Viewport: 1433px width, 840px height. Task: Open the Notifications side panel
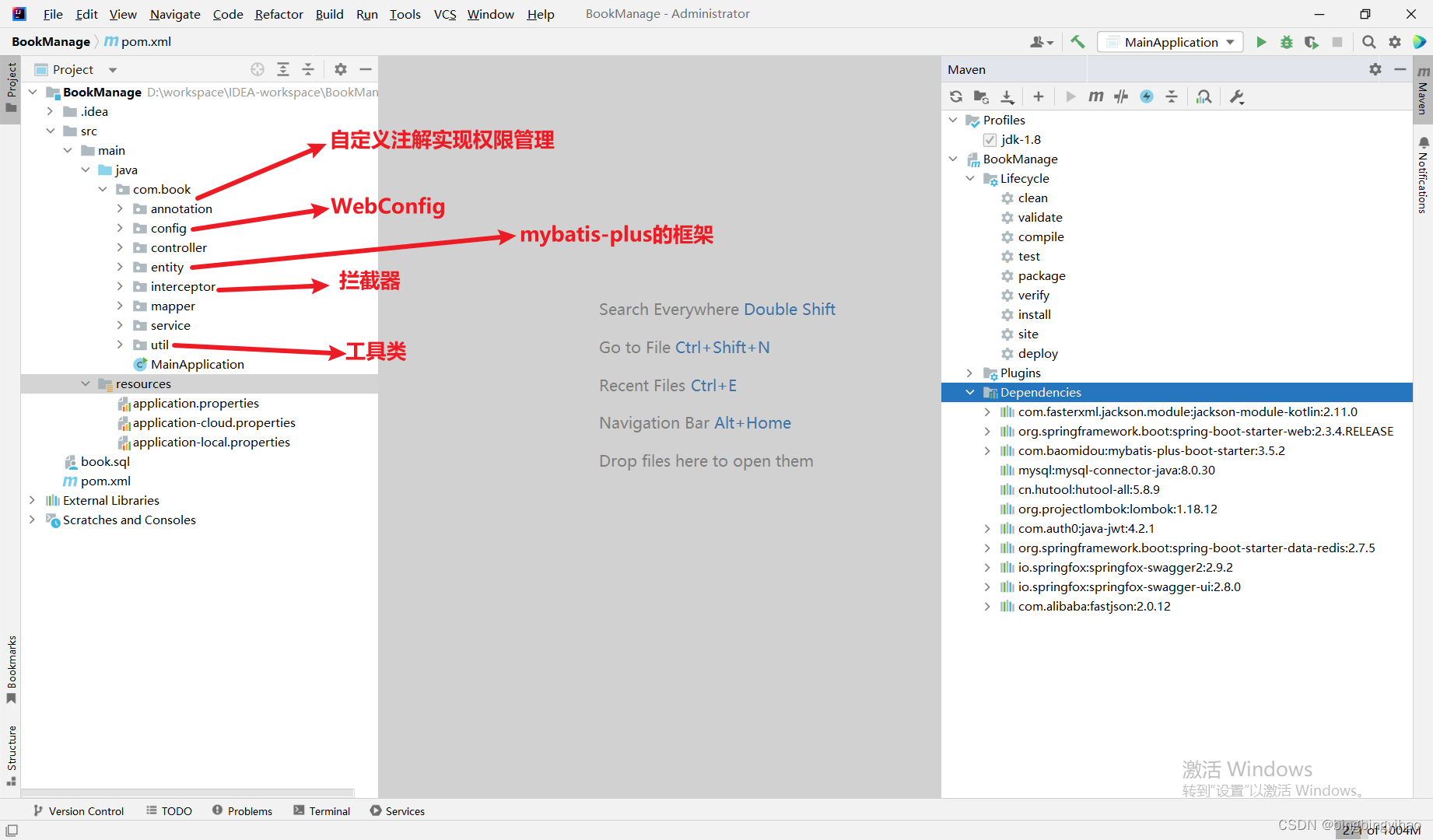pyautogui.click(x=1423, y=175)
